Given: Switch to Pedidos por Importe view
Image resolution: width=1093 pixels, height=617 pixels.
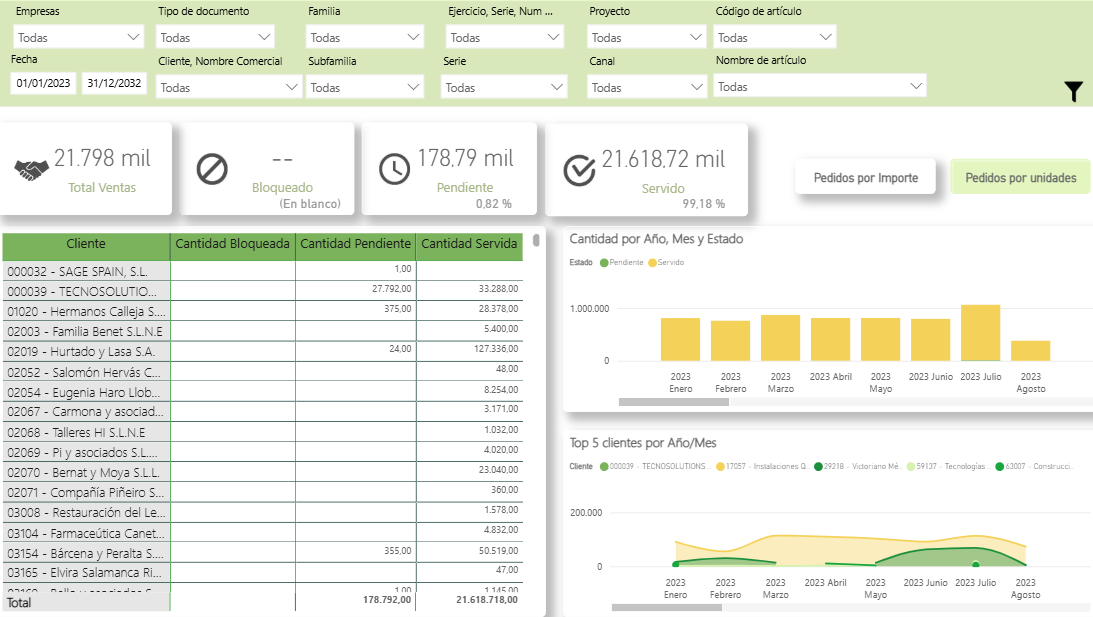Looking at the screenshot, I should (865, 178).
